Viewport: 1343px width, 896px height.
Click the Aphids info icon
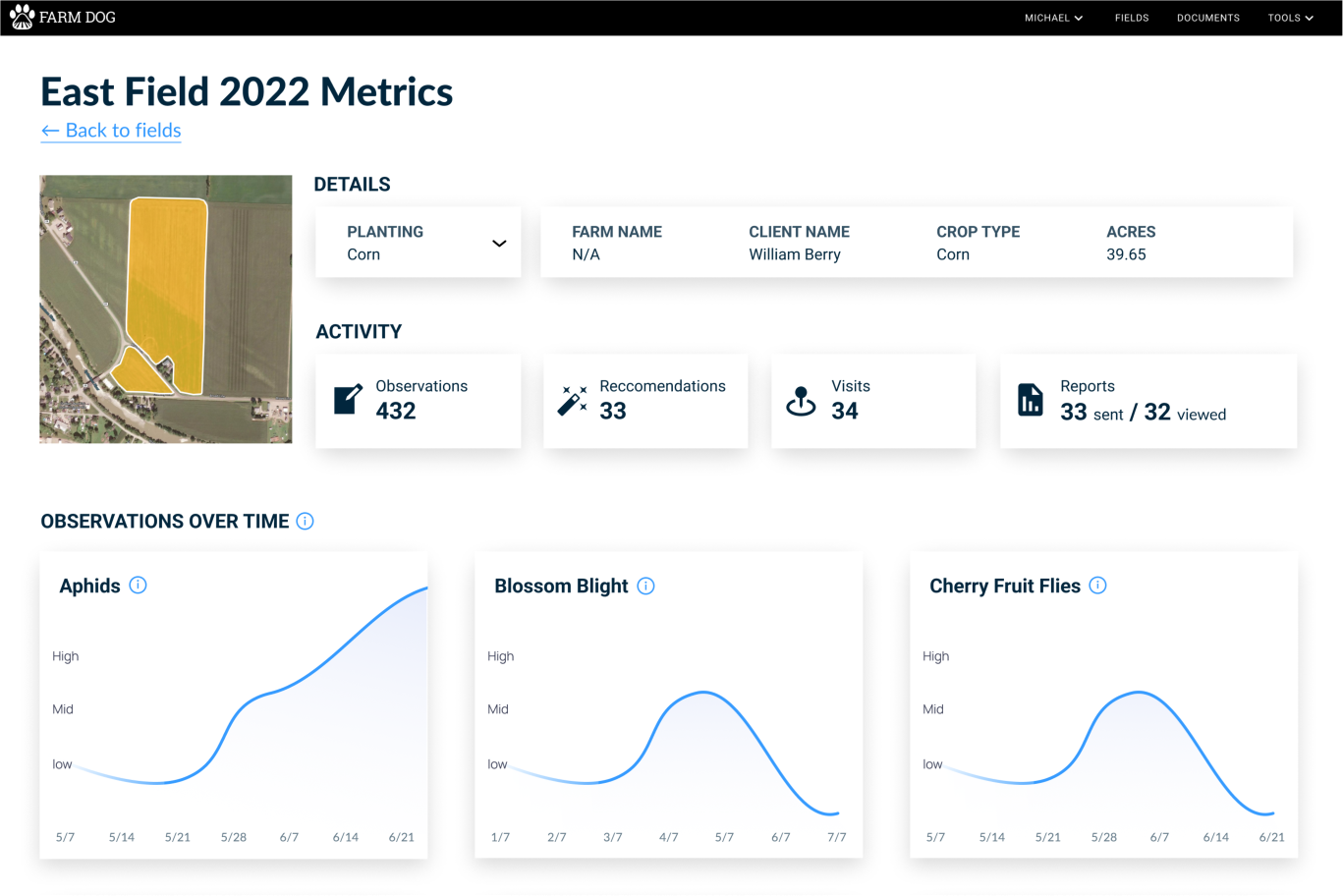[138, 585]
